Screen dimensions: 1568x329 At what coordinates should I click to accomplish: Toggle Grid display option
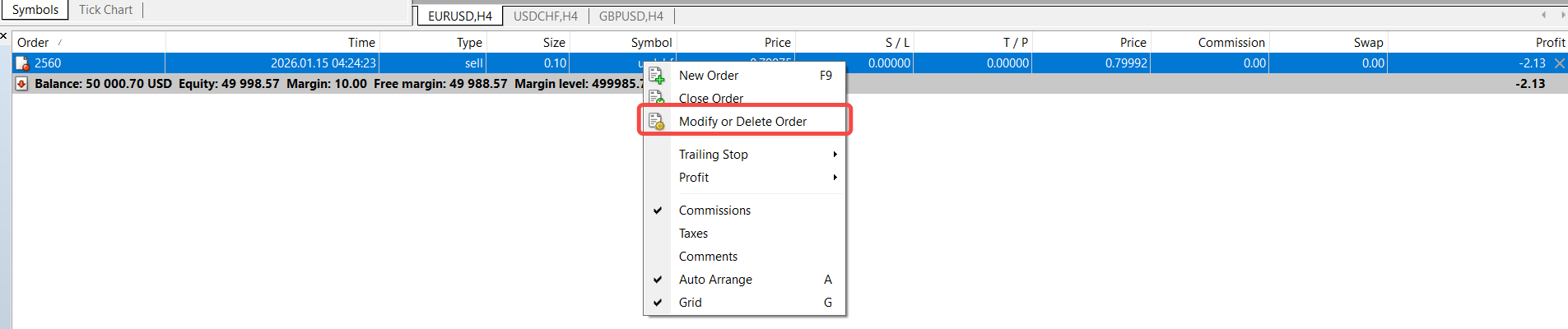pyautogui.click(x=690, y=303)
